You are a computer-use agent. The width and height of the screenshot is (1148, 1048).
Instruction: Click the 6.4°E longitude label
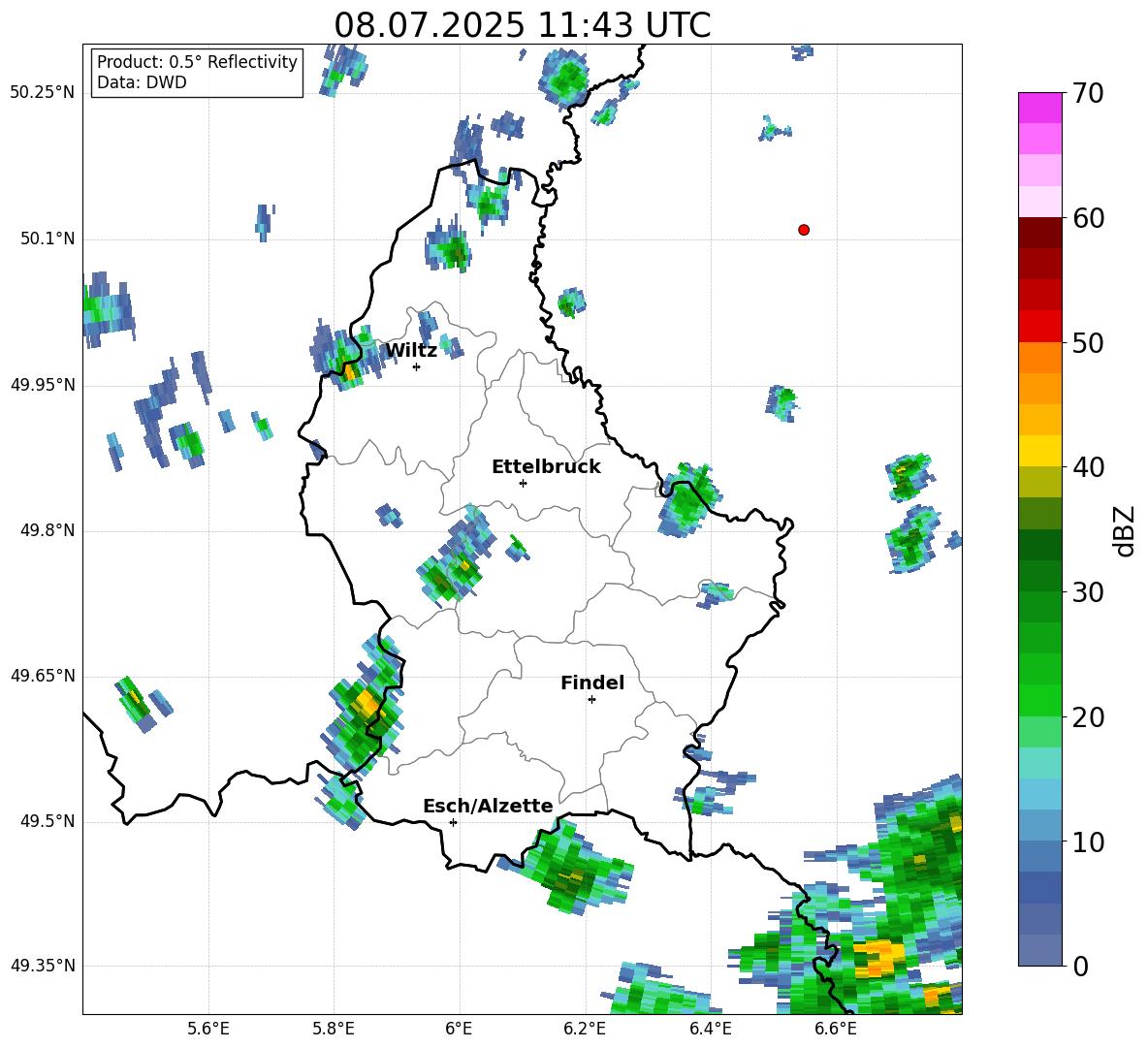click(x=710, y=1030)
